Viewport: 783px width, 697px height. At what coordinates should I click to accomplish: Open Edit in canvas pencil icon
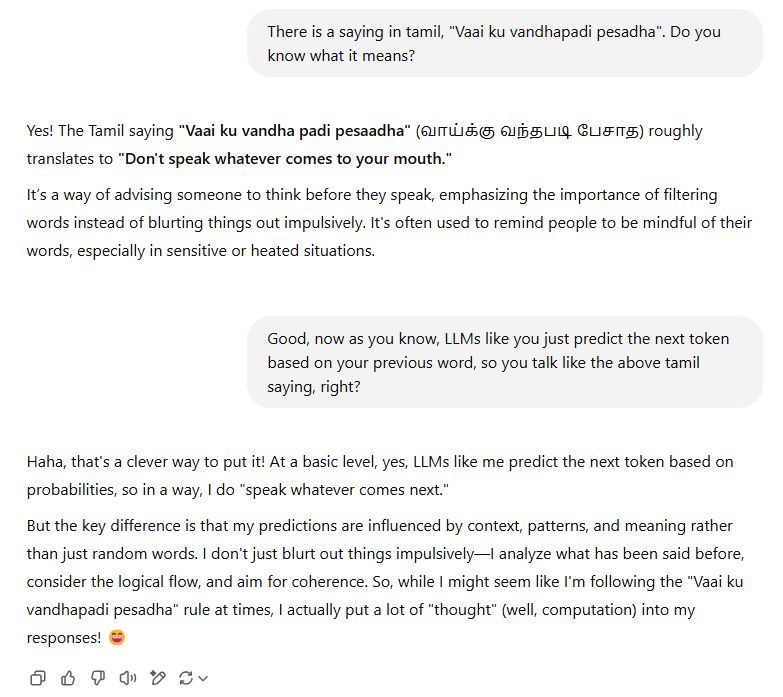click(158, 678)
